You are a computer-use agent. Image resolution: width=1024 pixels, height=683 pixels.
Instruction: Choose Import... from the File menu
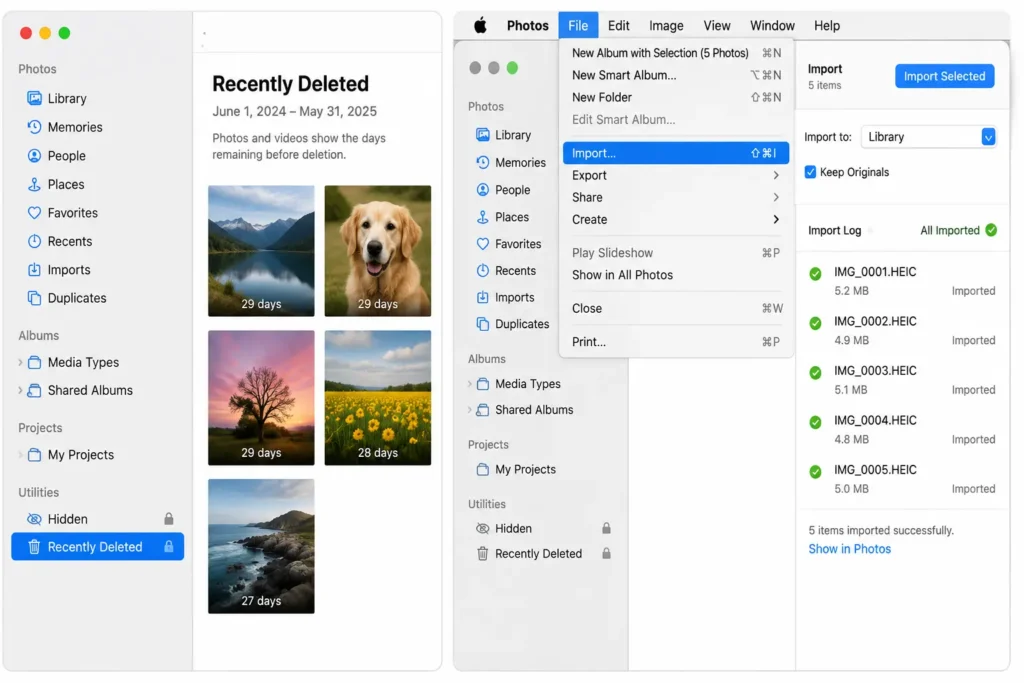tap(675, 153)
